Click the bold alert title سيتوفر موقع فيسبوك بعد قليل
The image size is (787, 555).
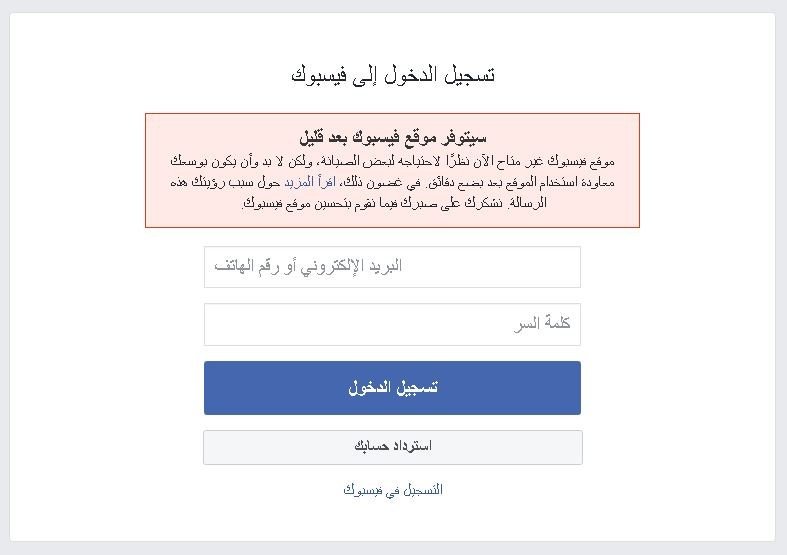click(x=392, y=136)
